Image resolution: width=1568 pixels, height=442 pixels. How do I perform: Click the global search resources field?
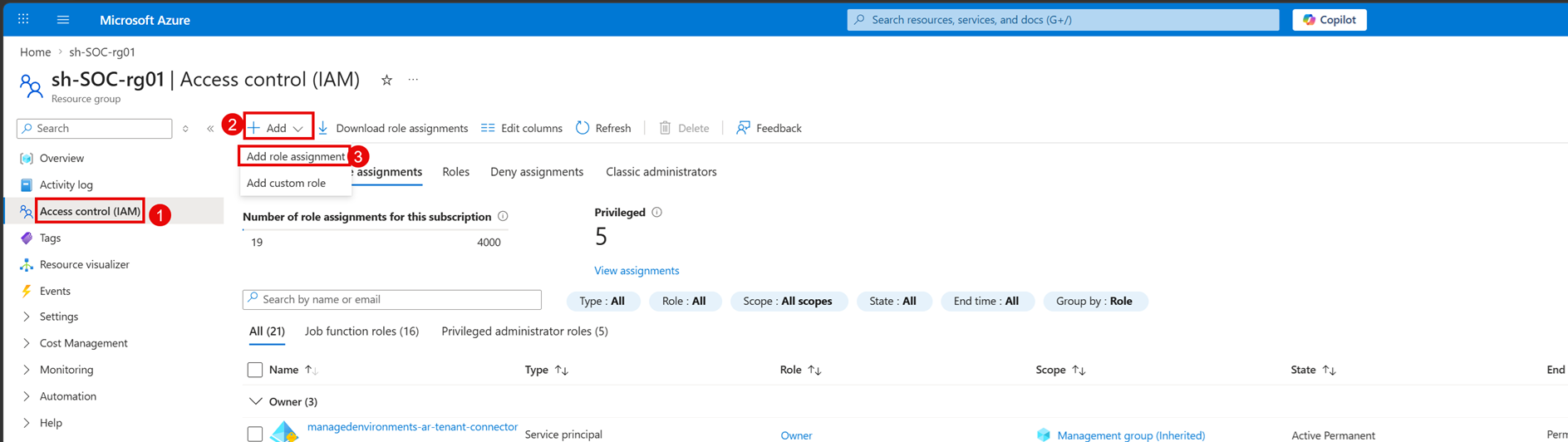[1063, 19]
